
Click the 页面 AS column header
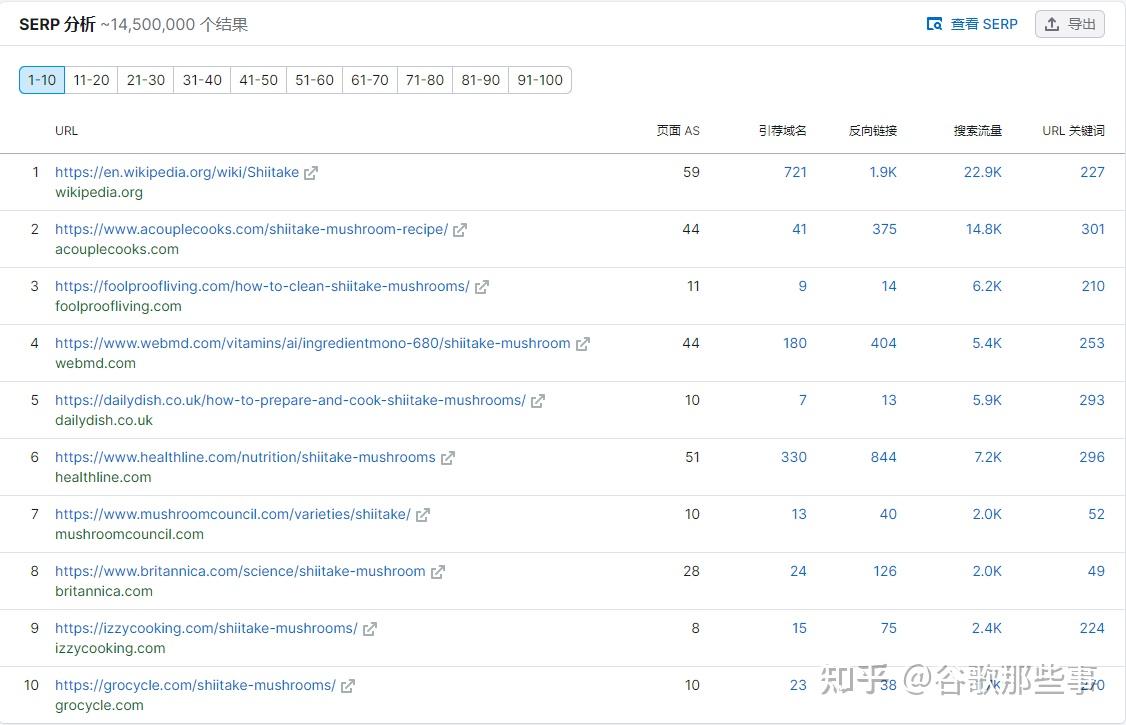(678, 131)
